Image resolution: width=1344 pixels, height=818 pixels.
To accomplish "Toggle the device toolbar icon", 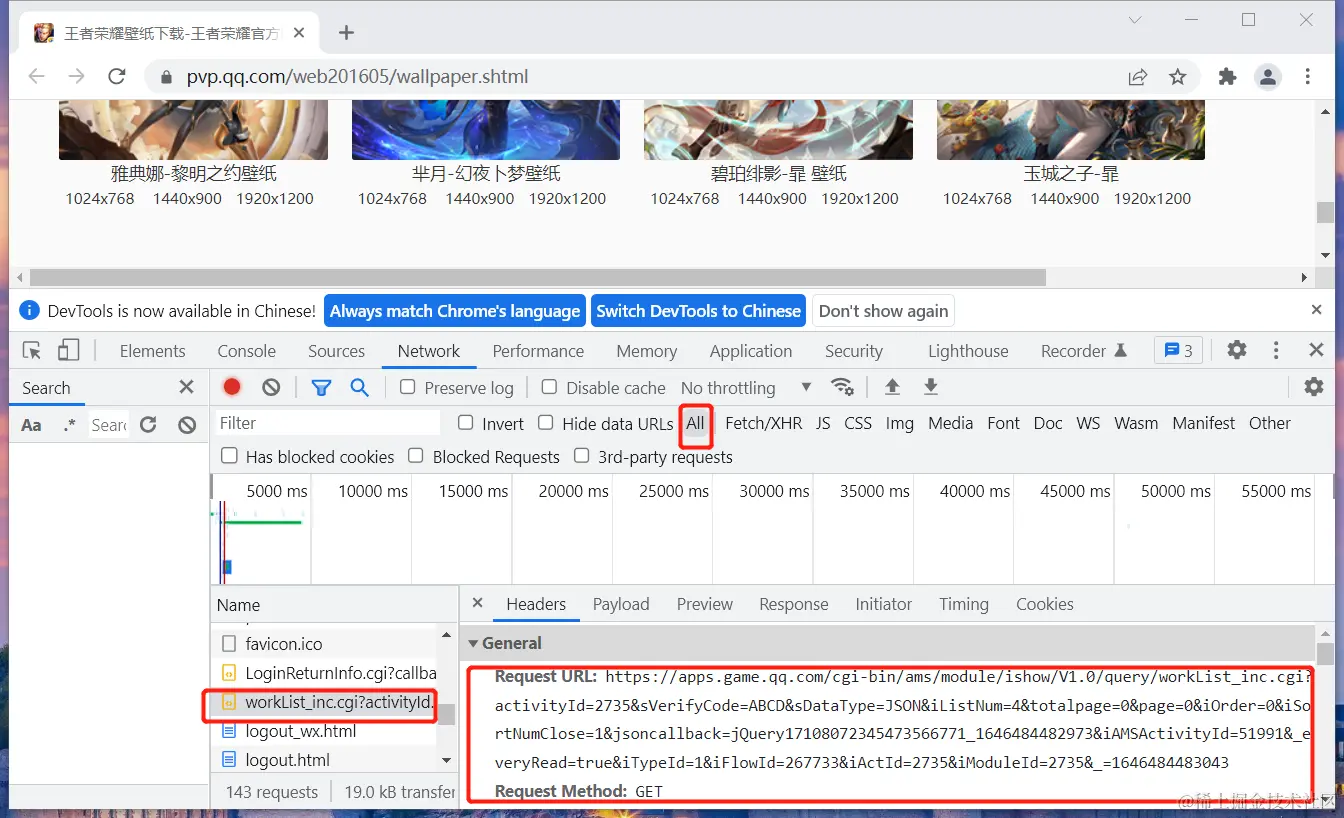I will pyautogui.click(x=68, y=350).
